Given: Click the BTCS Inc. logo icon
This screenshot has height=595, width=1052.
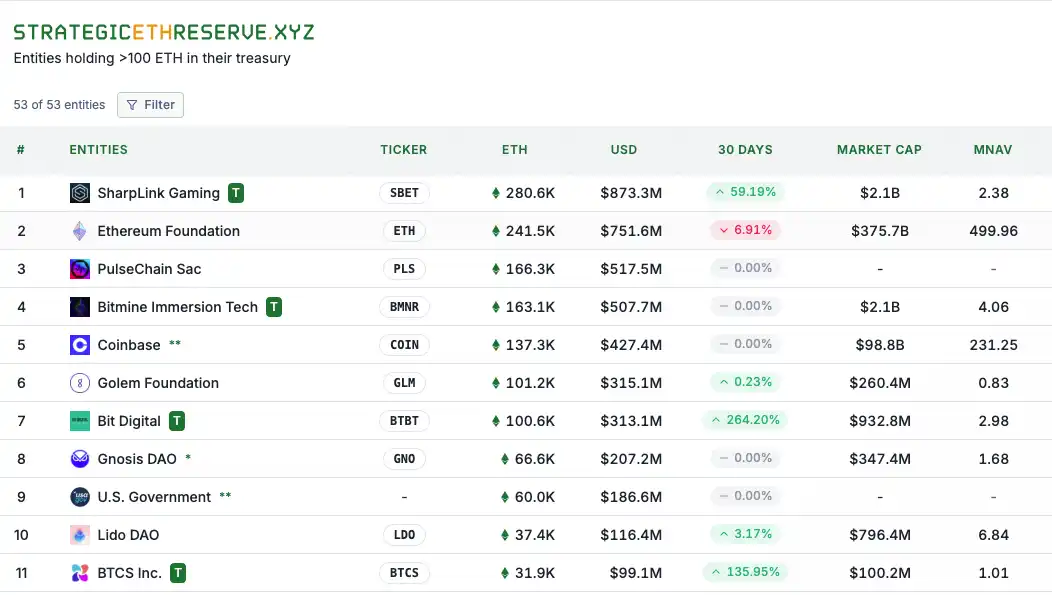Looking at the screenshot, I should click(x=80, y=573).
